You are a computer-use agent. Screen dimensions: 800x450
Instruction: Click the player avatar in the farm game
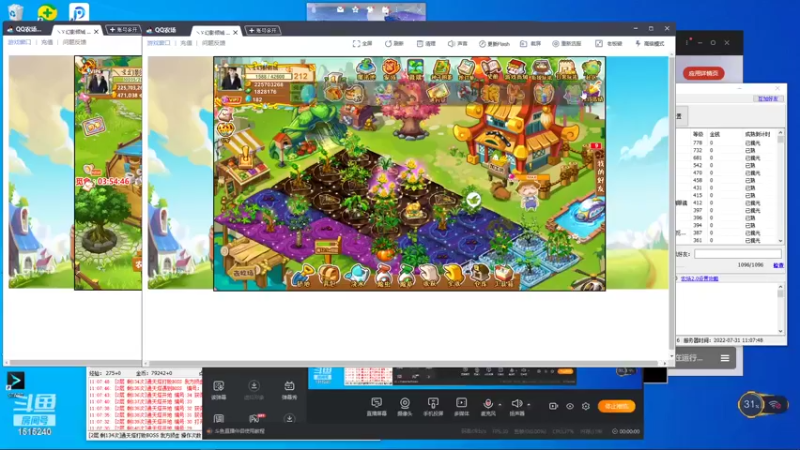232,78
